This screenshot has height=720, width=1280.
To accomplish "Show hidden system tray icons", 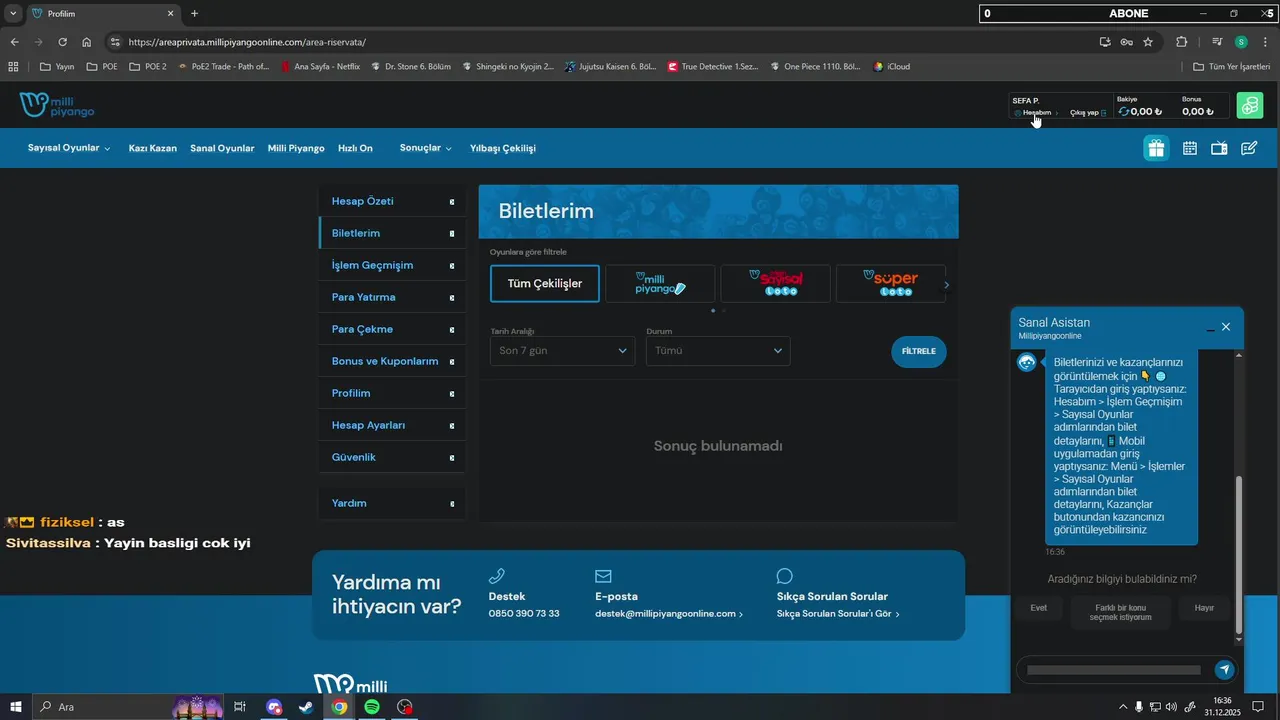I will point(1122,707).
